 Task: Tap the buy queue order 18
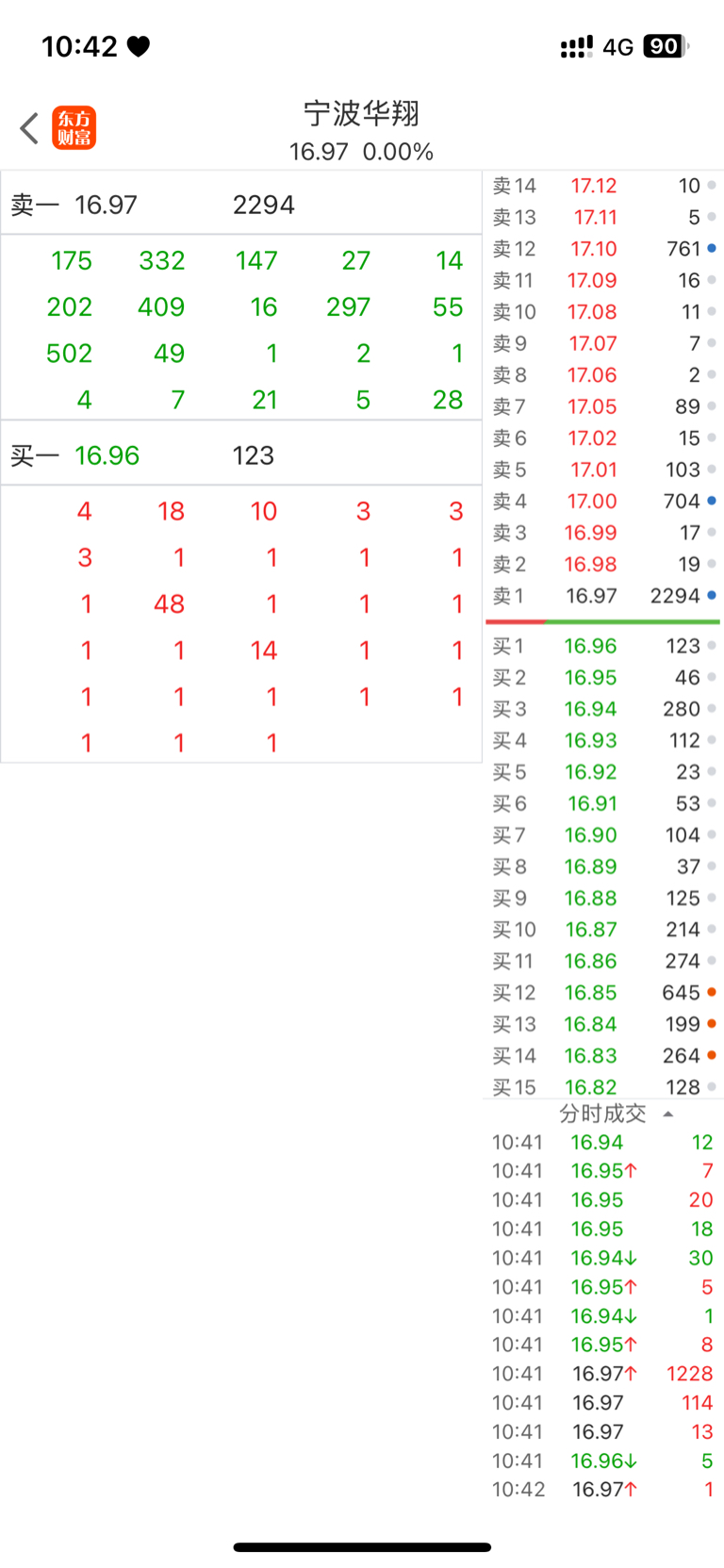pos(171,511)
